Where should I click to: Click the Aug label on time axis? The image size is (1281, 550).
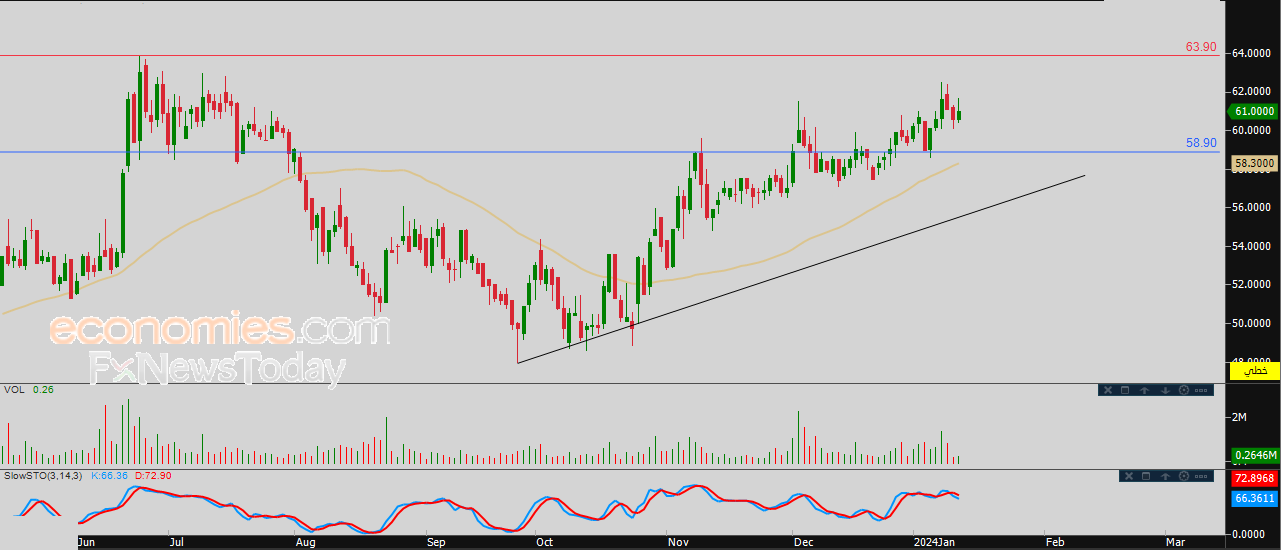[305, 541]
